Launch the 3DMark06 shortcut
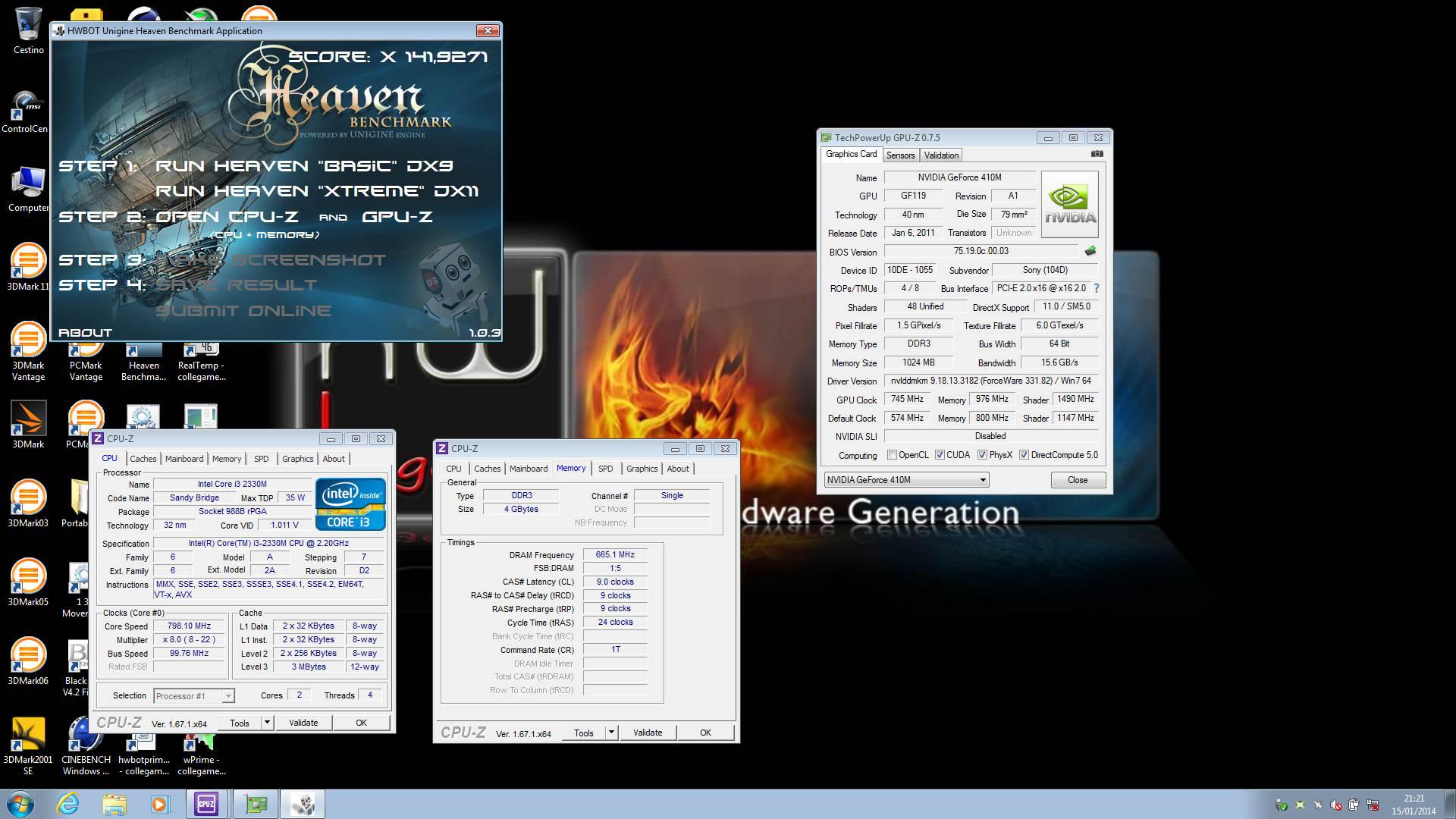Screen dimensions: 1456x819 click(28, 660)
